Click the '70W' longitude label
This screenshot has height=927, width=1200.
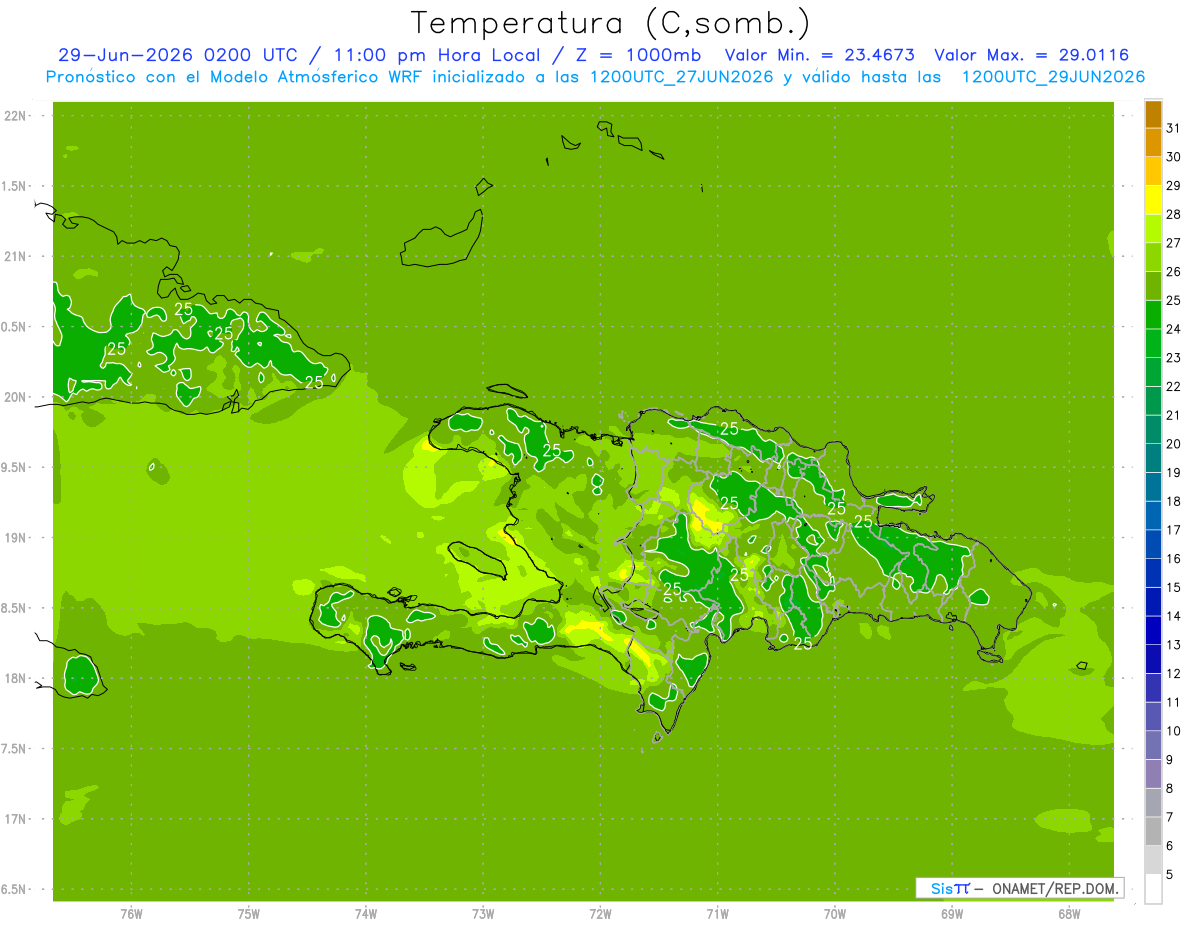click(x=834, y=914)
